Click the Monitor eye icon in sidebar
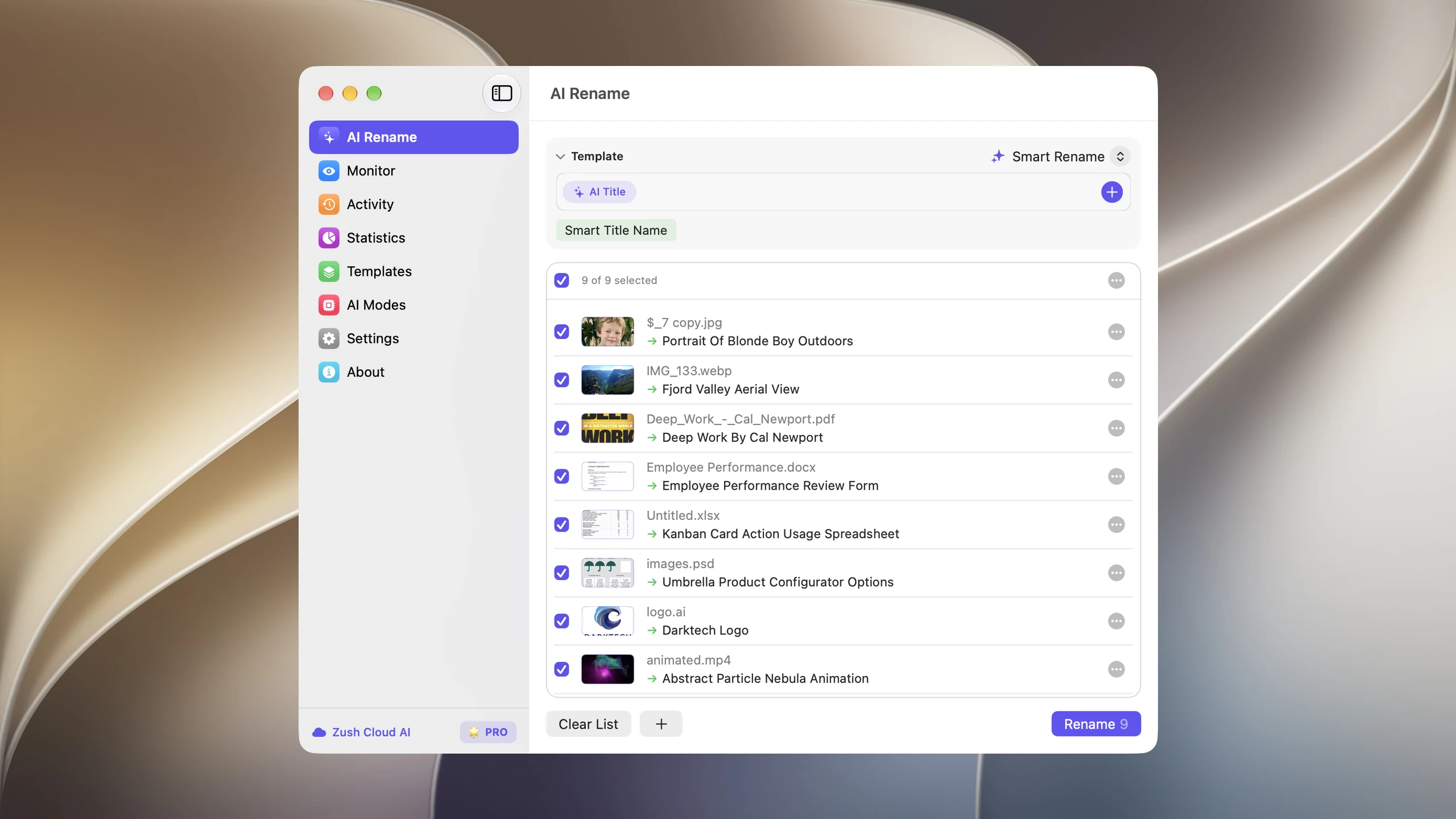Image resolution: width=1456 pixels, height=819 pixels. (329, 171)
